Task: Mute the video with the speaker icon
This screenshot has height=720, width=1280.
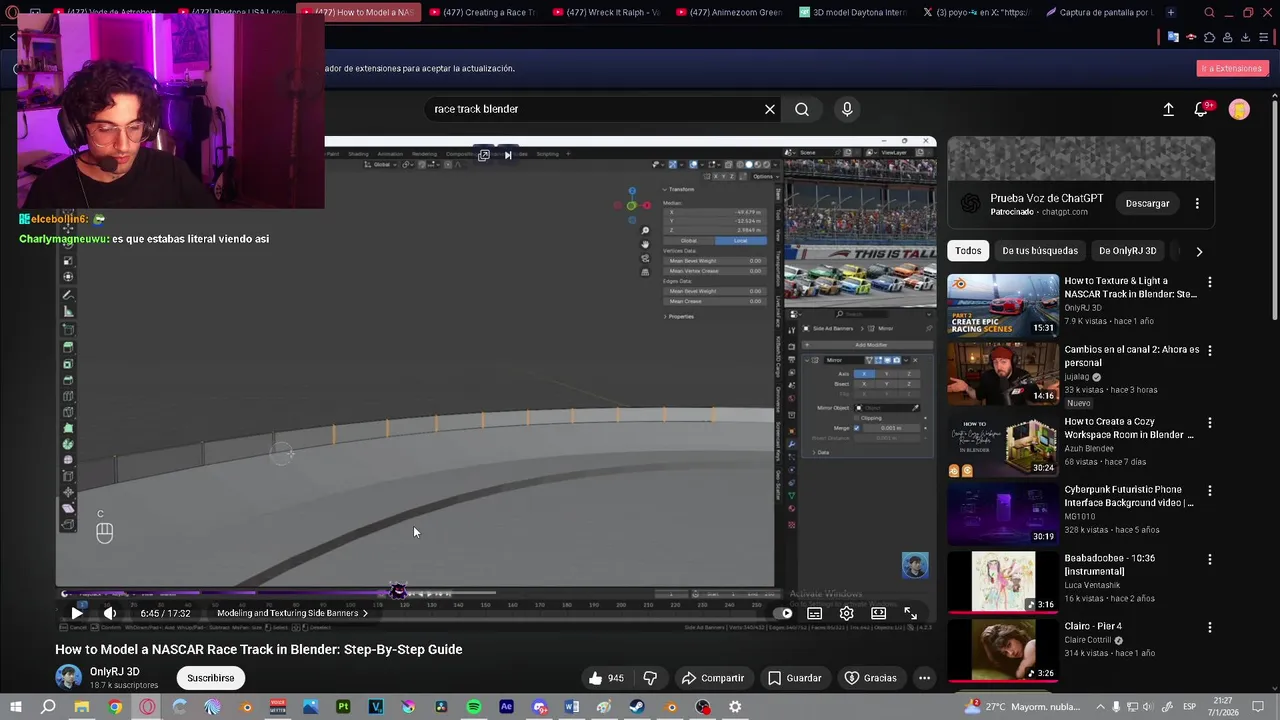Action: pyautogui.click(x=110, y=613)
